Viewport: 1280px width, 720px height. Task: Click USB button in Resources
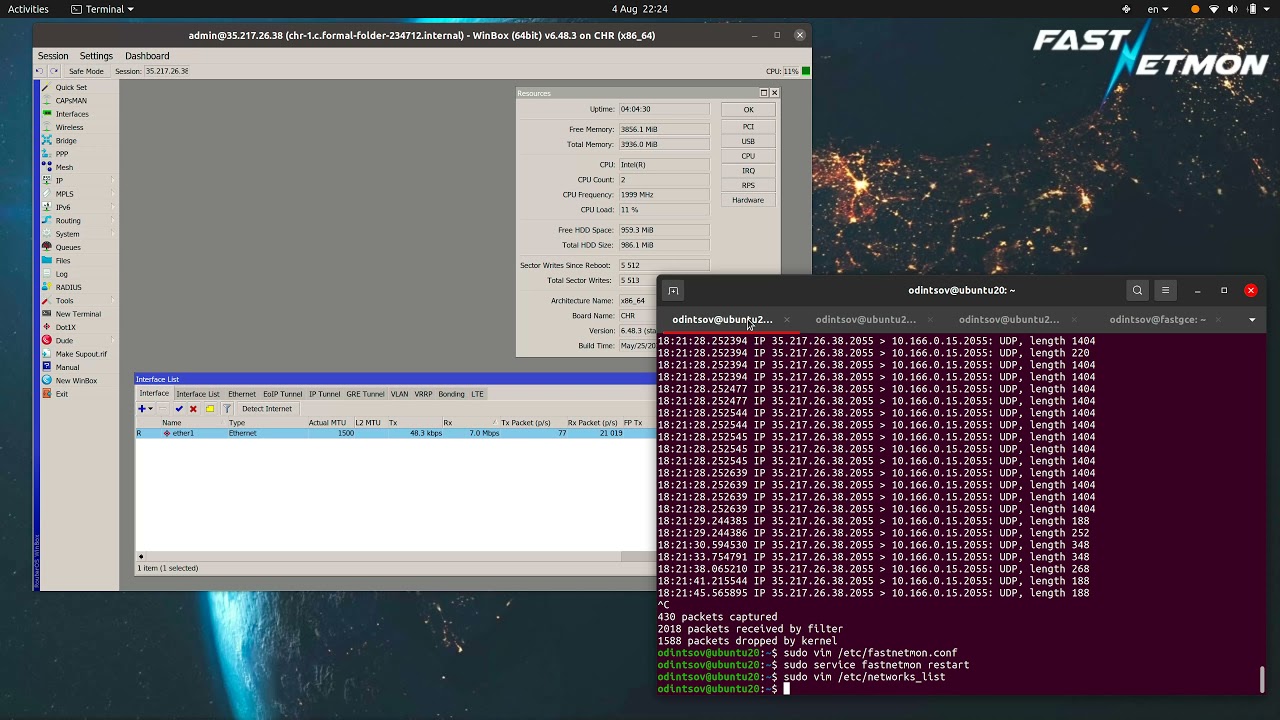coord(748,142)
